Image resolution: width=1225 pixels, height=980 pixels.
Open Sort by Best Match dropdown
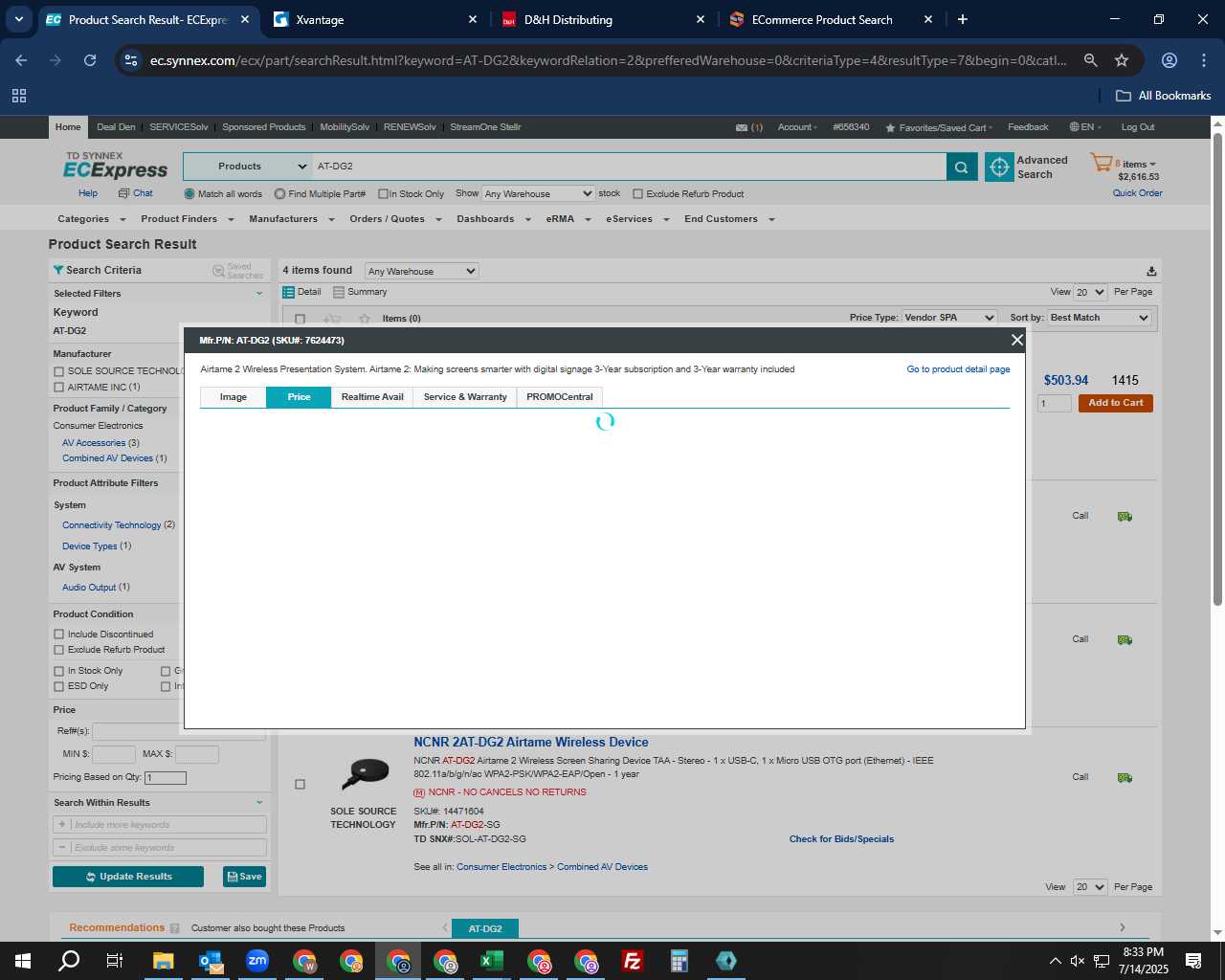pos(1099,318)
